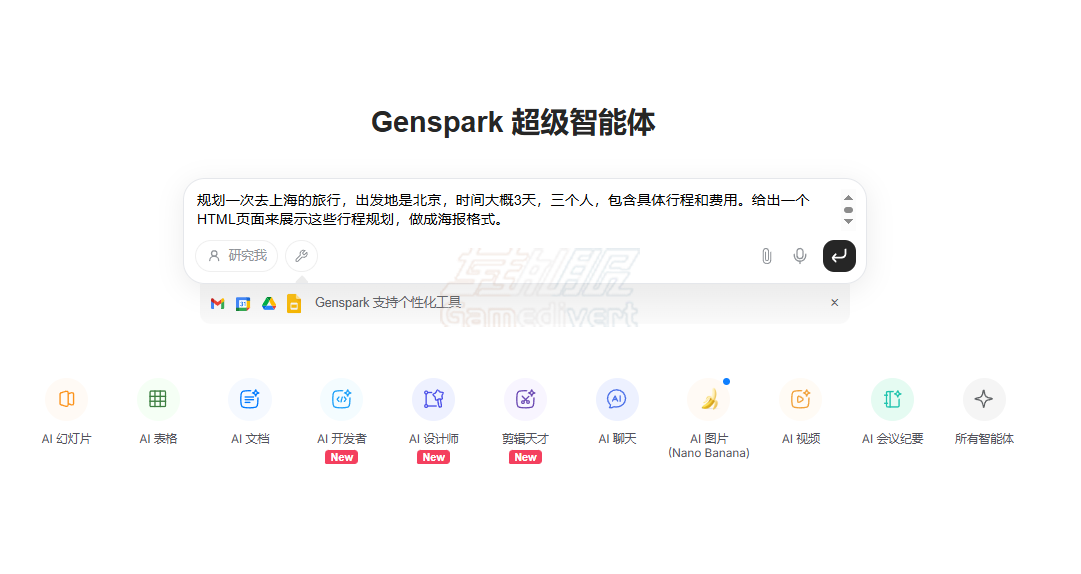
Task: Click the Genspark 超级智能体 heading
Action: (513, 123)
